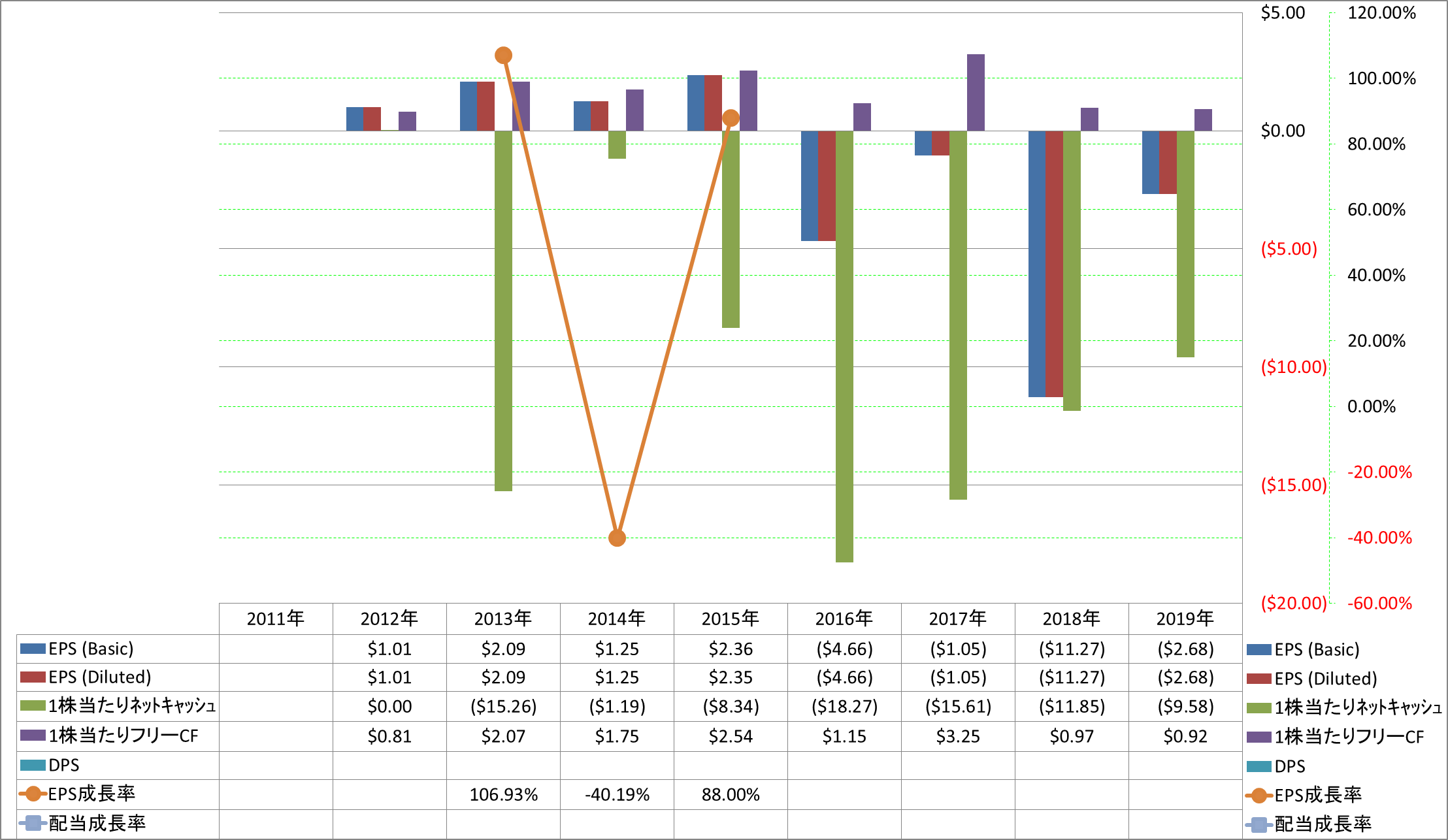Select the 2016 green net cash bar

844,346
